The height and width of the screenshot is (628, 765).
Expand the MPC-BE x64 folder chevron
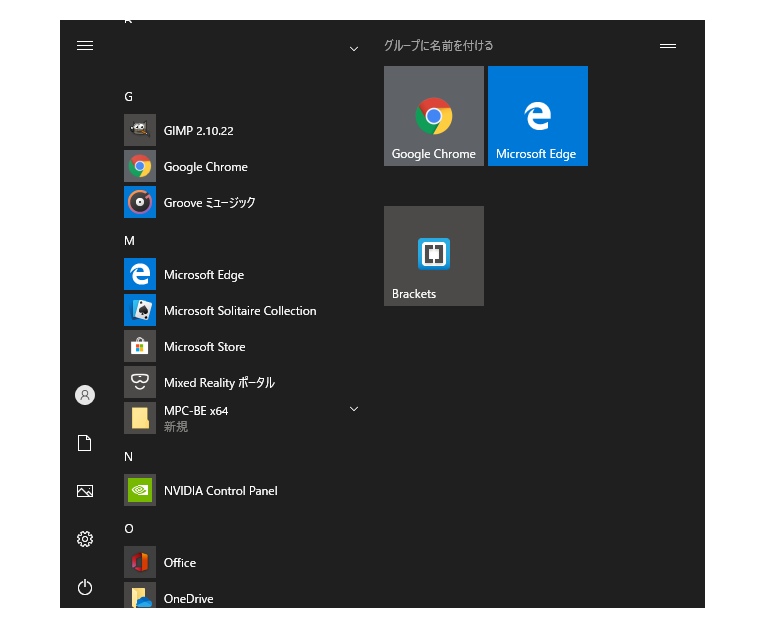point(354,409)
